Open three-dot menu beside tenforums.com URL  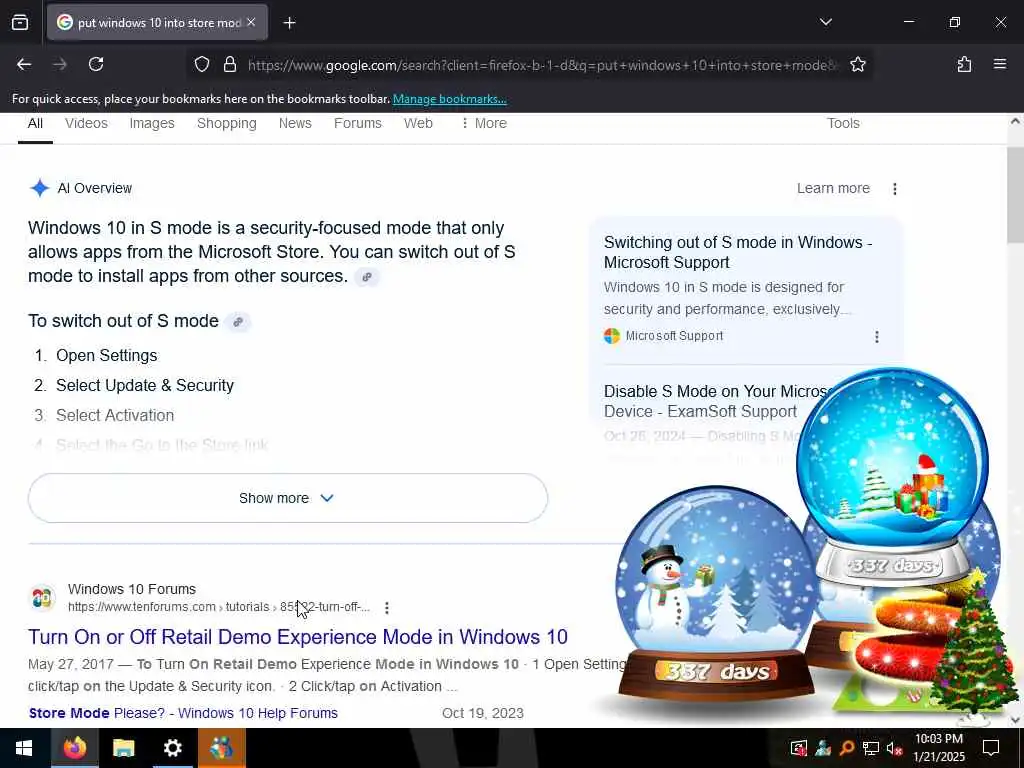387,608
